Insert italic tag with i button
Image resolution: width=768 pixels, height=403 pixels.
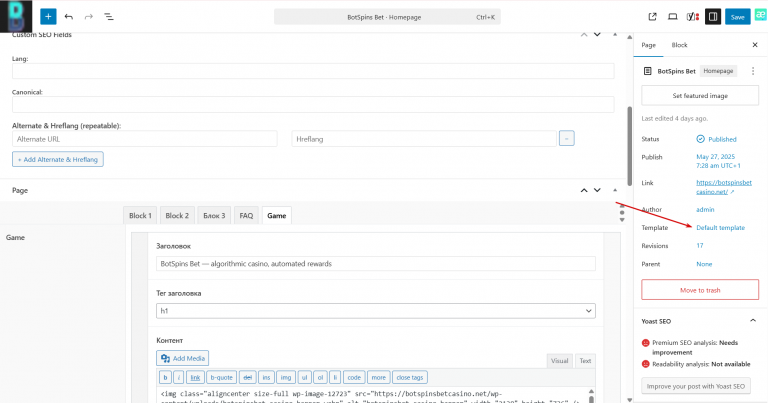click(x=179, y=378)
